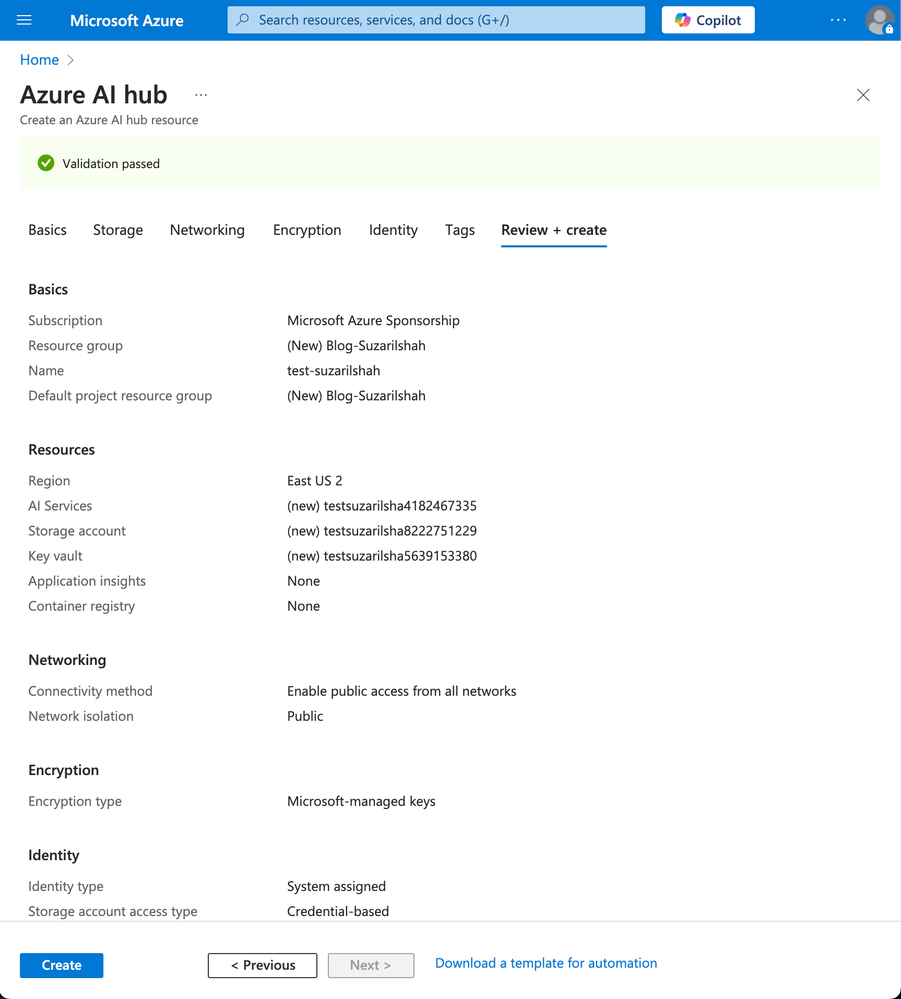Image resolution: width=901 pixels, height=999 pixels.
Task: Select the Name value 'test-suzarilshah'
Action: pyautogui.click(x=333, y=371)
